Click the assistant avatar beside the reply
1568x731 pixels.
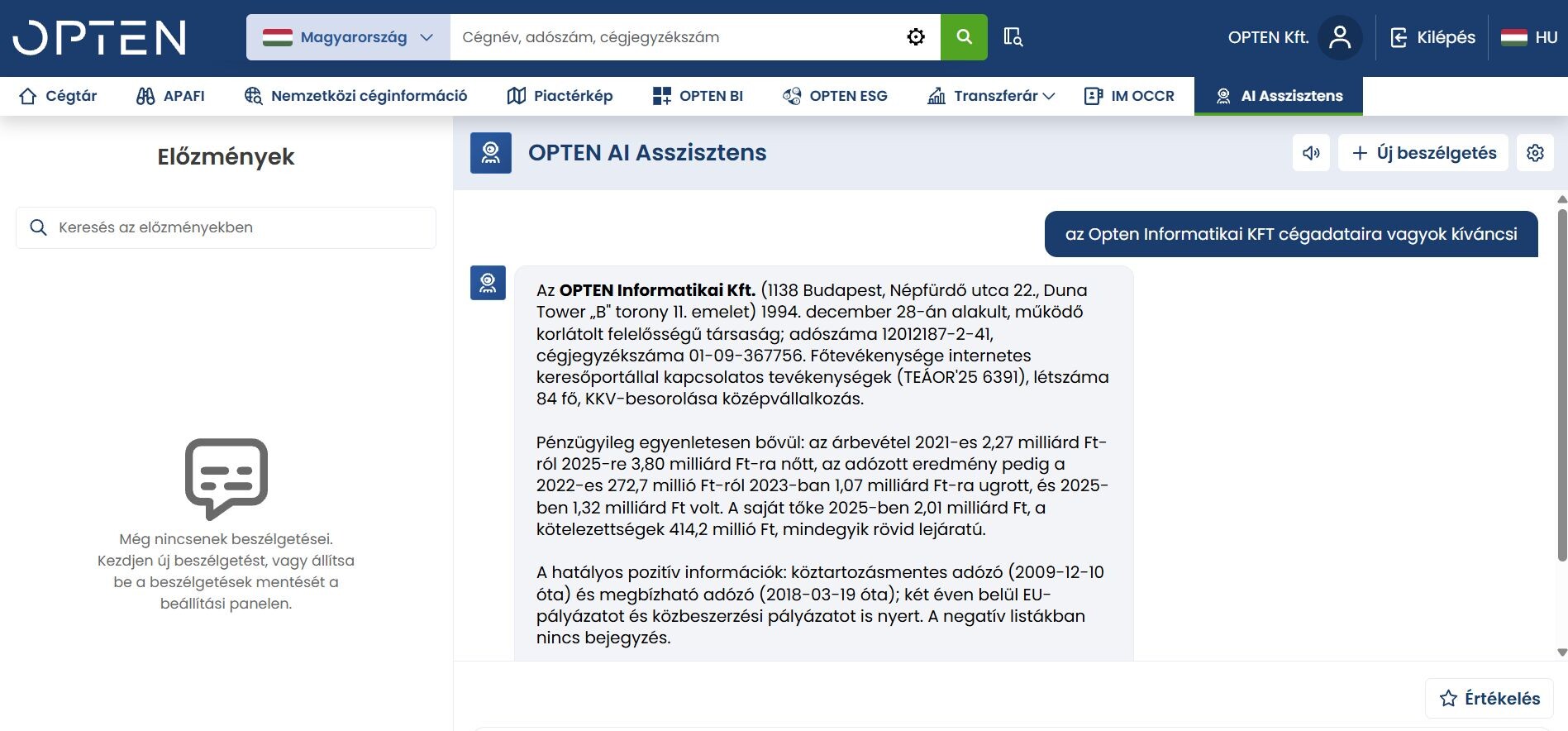point(488,283)
